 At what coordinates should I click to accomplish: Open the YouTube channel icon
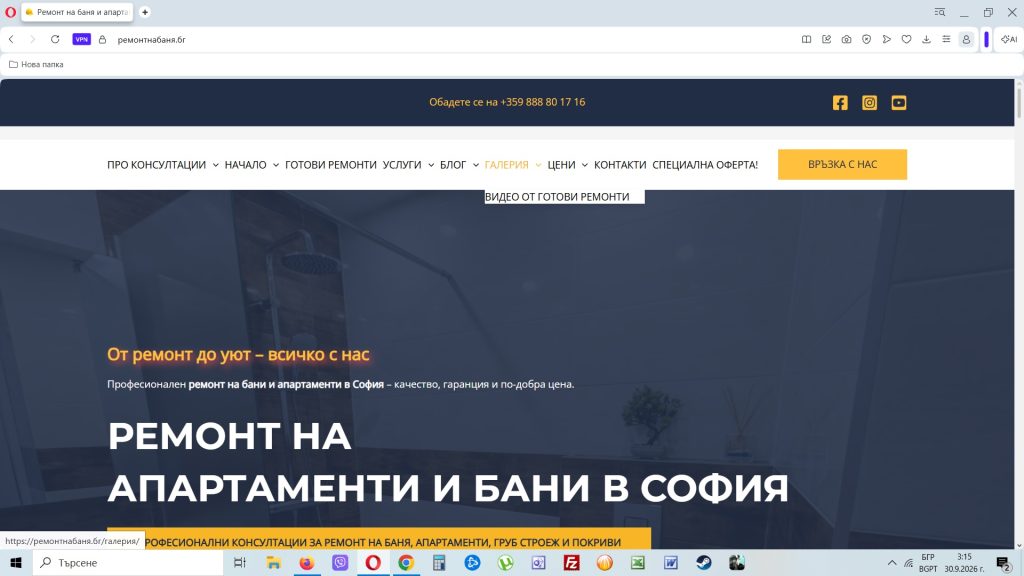coord(899,103)
